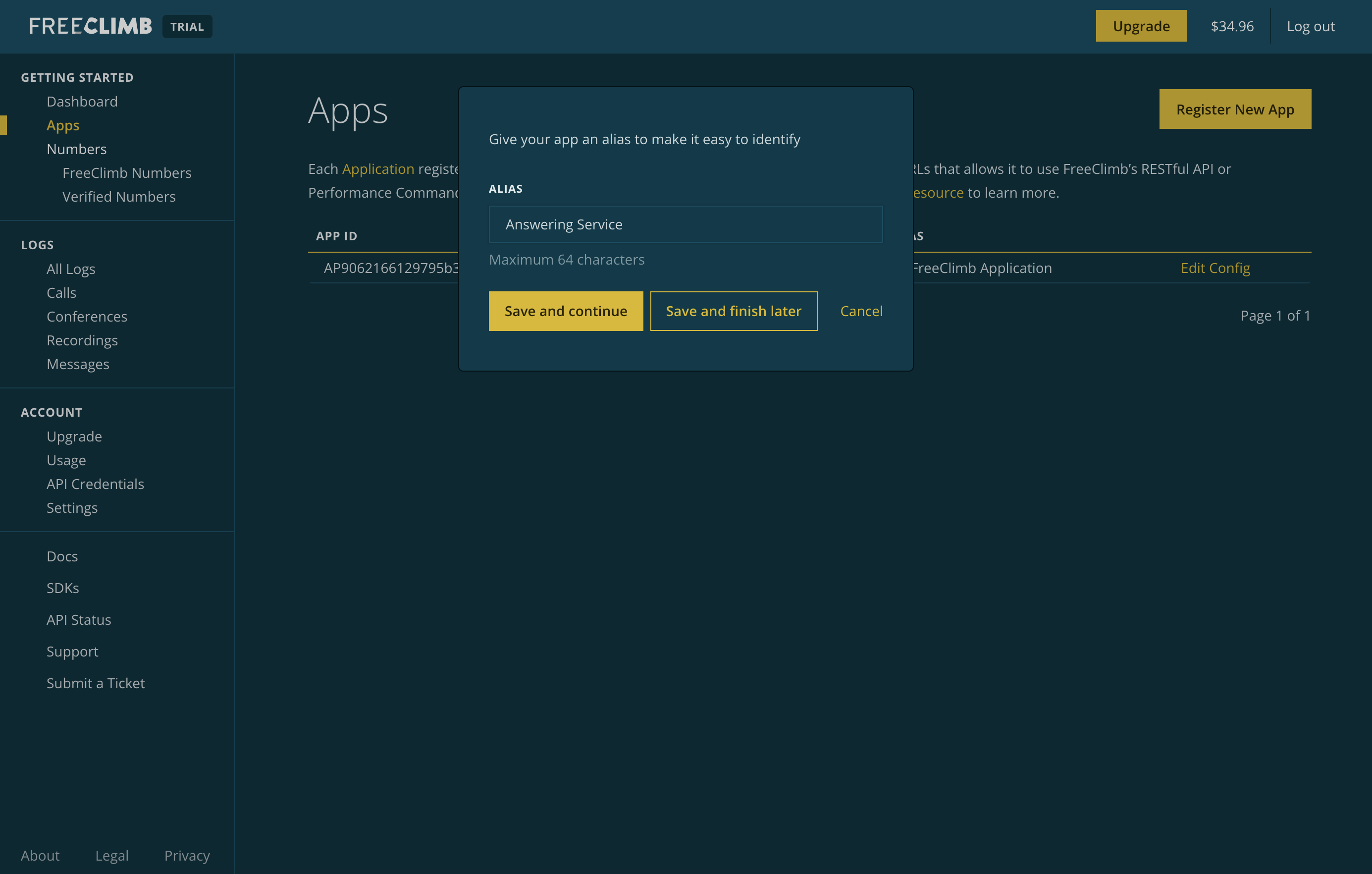
Task: Open Numbers in the sidebar
Action: pyautogui.click(x=76, y=149)
